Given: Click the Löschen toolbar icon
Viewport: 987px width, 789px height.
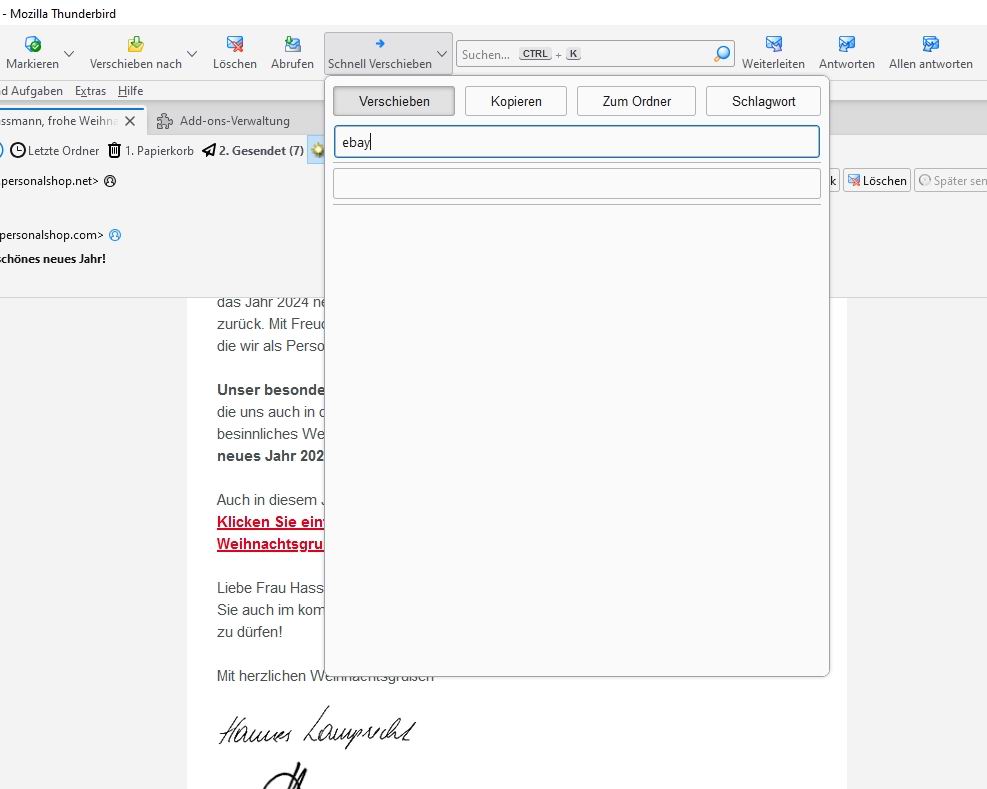Looking at the screenshot, I should [x=235, y=44].
